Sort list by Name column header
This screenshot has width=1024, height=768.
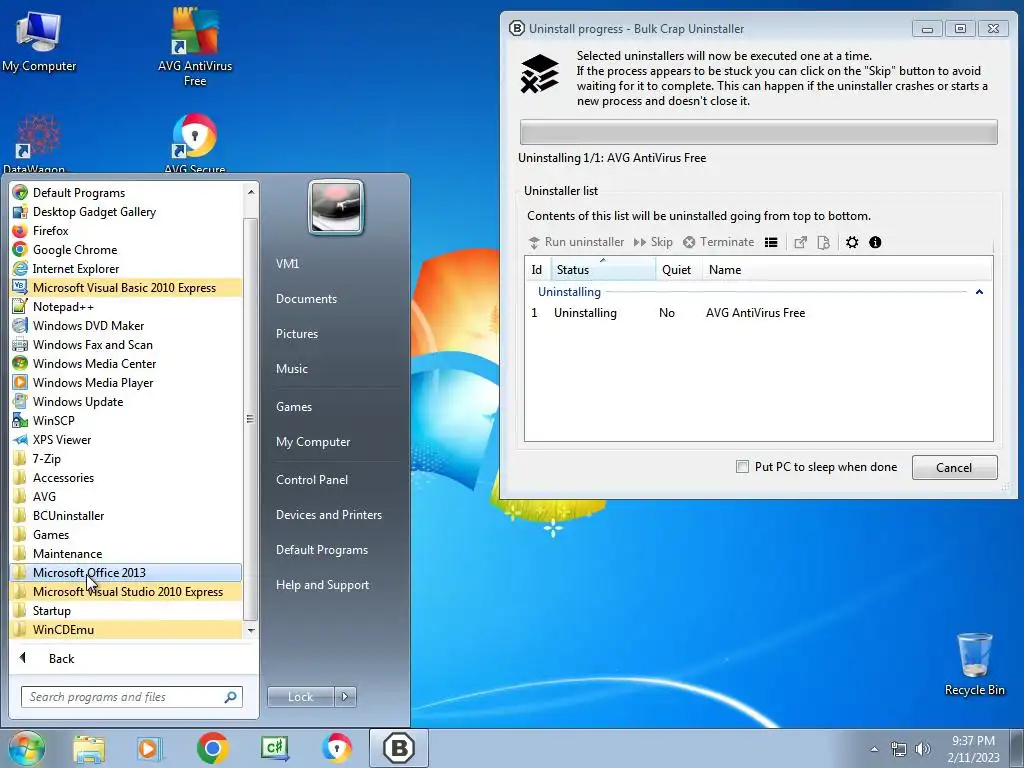point(848,270)
